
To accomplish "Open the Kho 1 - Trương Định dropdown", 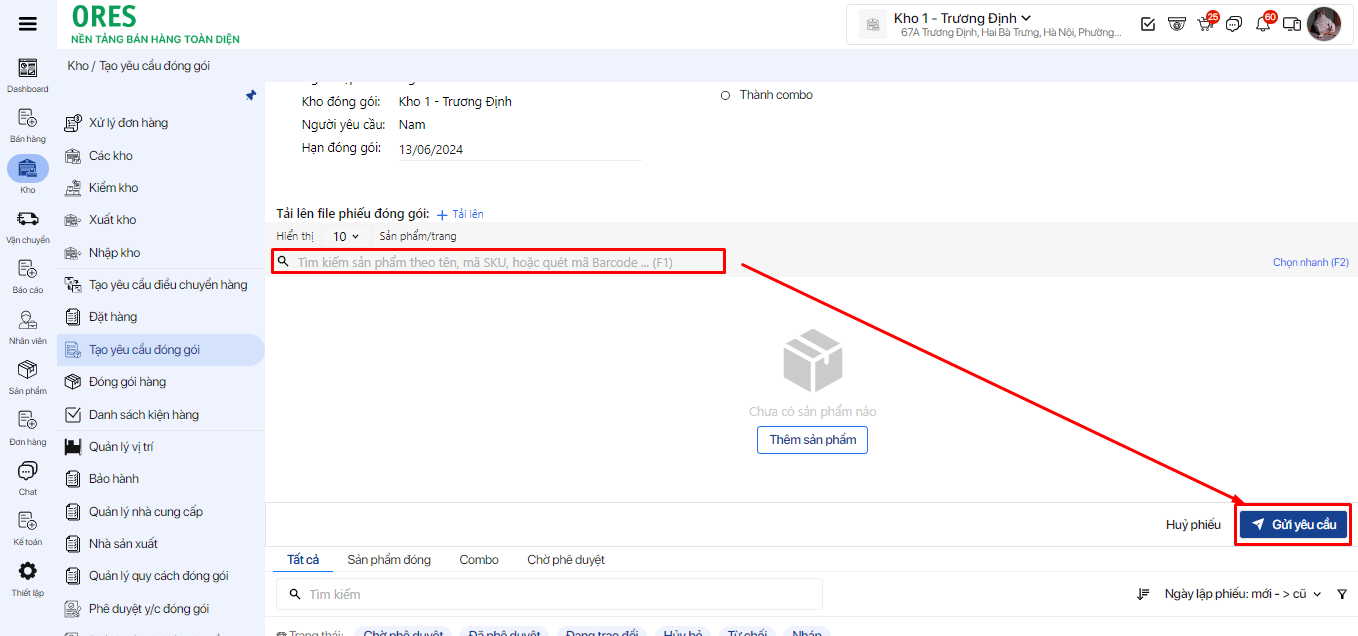I will pos(962,19).
